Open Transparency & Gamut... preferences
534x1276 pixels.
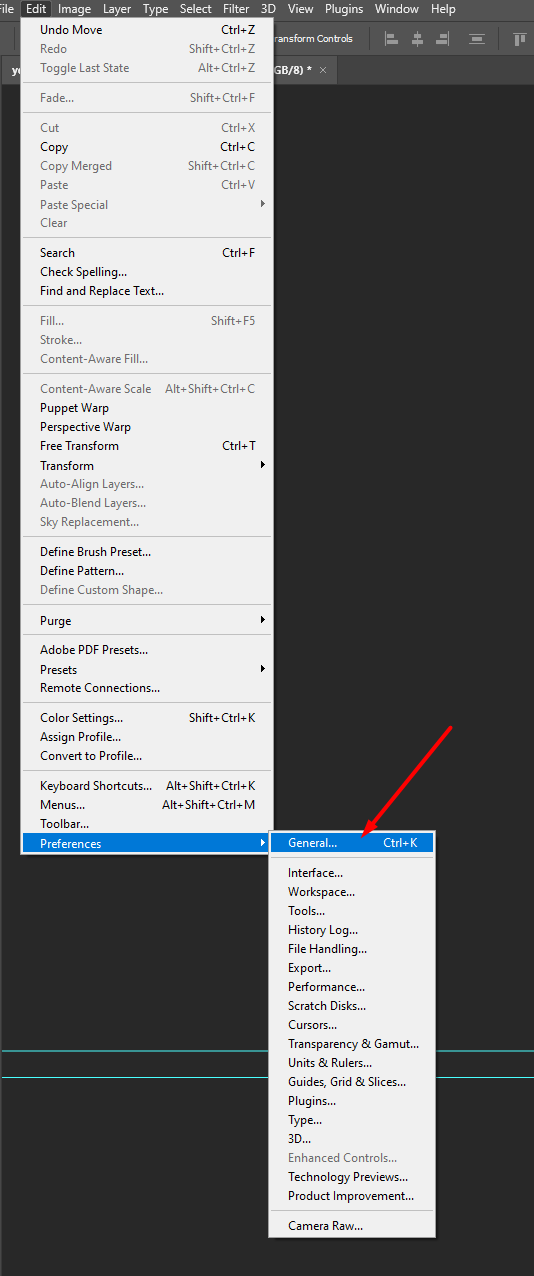[352, 1044]
